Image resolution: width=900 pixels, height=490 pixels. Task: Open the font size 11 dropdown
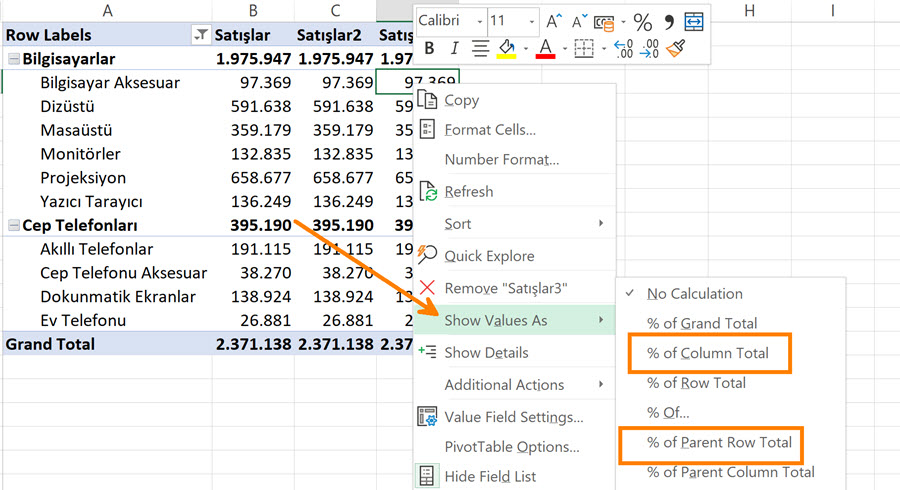coord(532,22)
